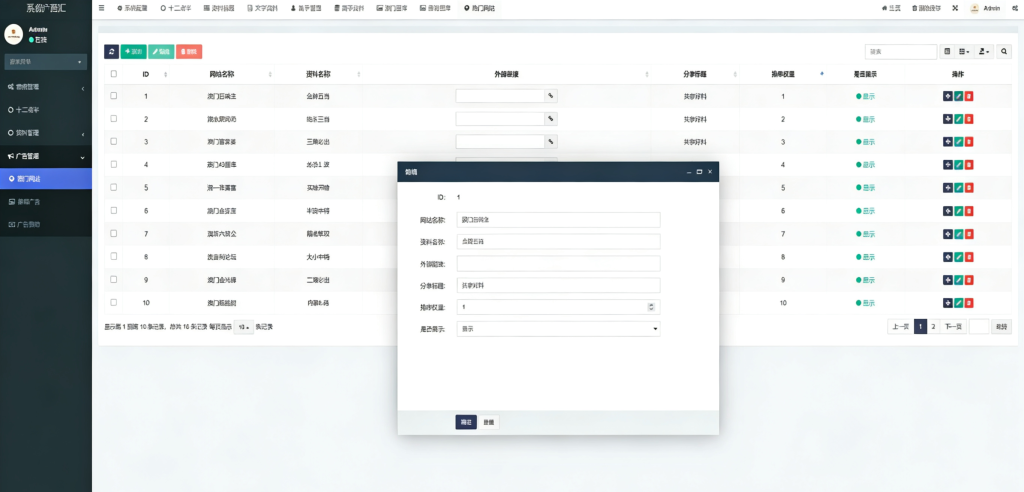Image resolution: width=1024 pixels, height=492 pixels.
Task: Tick the checkbox for row ID 8
Action: tap(114, 256)
